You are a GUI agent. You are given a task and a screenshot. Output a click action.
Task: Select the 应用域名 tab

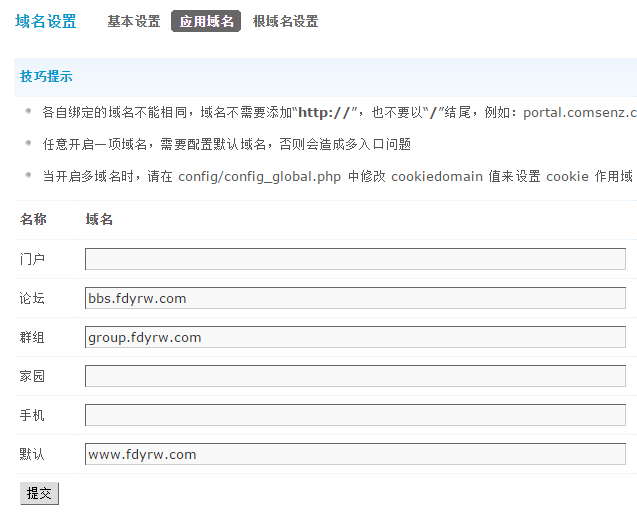pyautogui.click(x=206, y=21)
